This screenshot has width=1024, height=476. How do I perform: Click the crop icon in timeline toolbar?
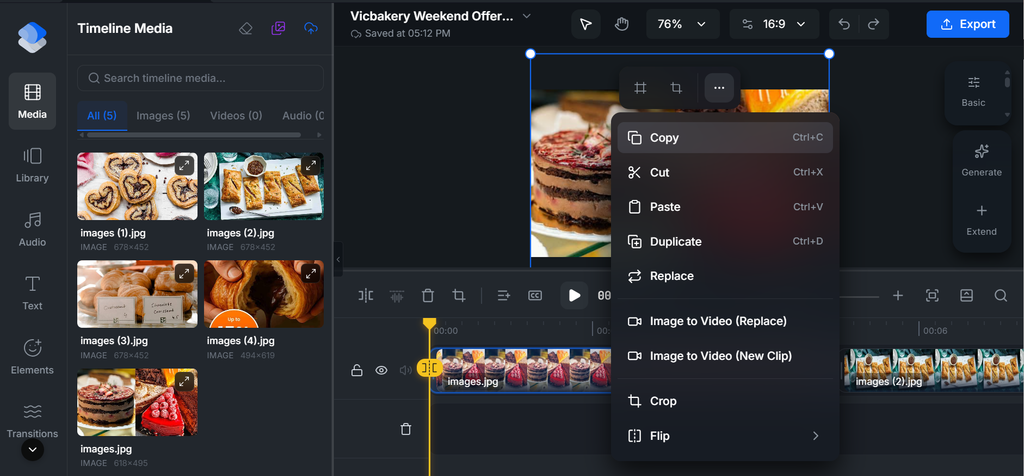coord(459,296)
